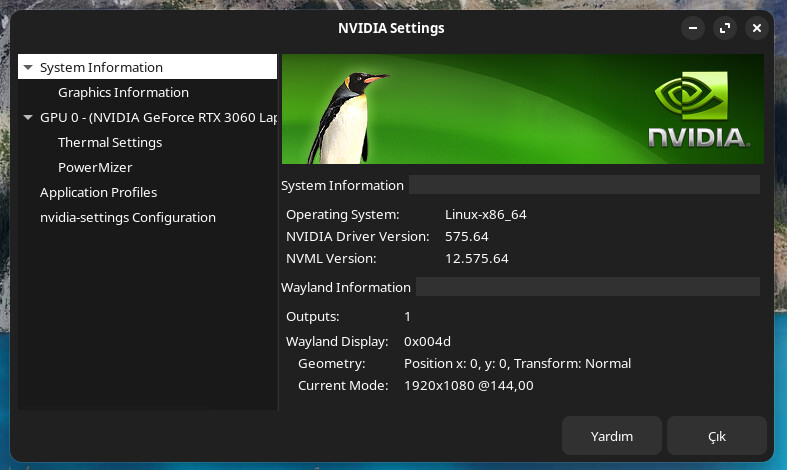
Task: Click the driver version value 575.64
Action: coord(466,237)
